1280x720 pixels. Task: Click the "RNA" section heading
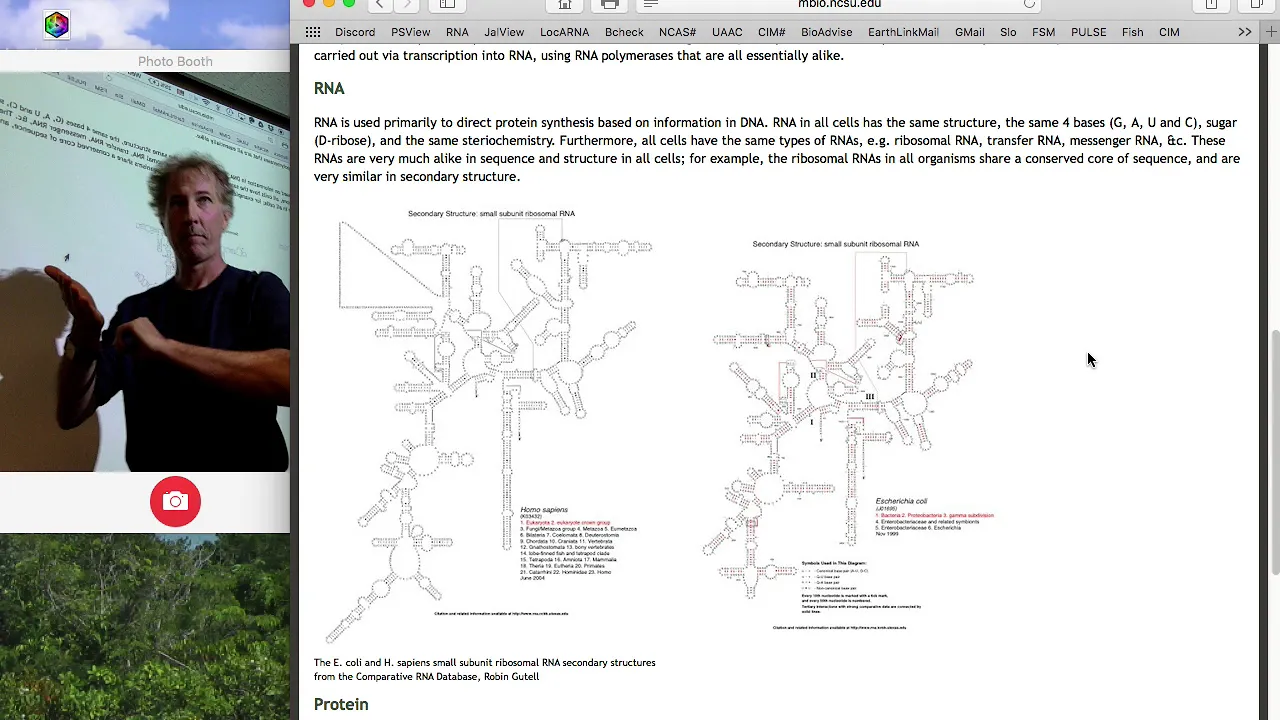329,89
